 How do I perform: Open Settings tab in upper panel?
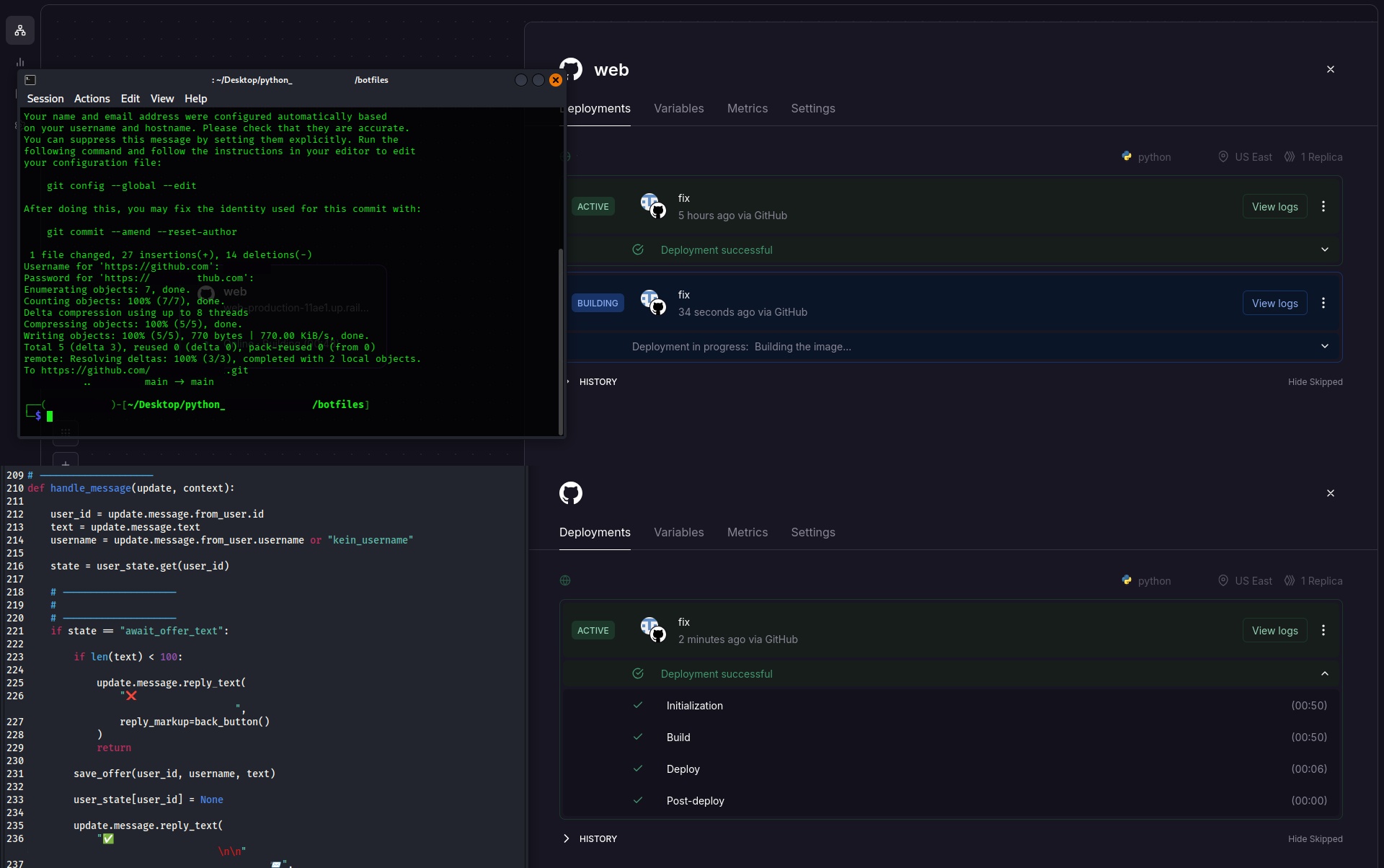click(813, 108)
